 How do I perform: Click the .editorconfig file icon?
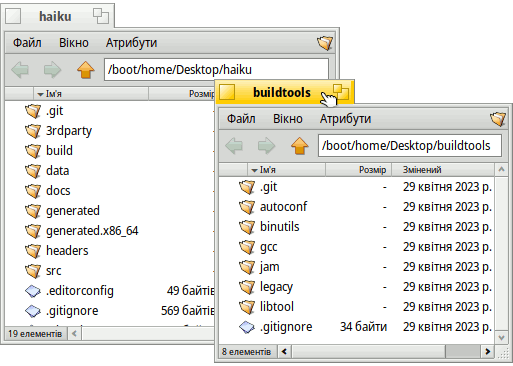[x=33, y=291]
